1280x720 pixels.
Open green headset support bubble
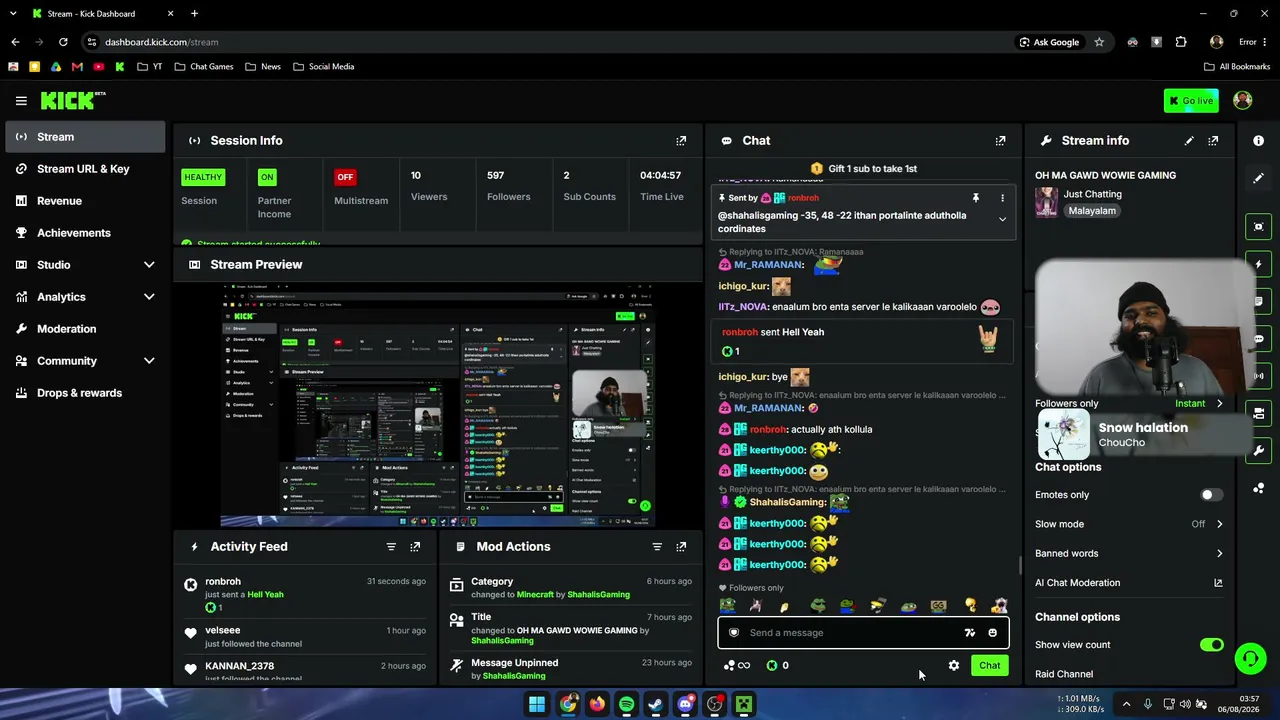[1250, 658]
